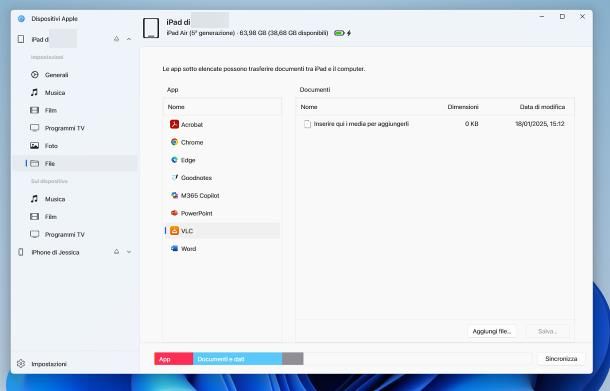
Task: Select M365 Copilot in the app list
Action: point(222,195)
